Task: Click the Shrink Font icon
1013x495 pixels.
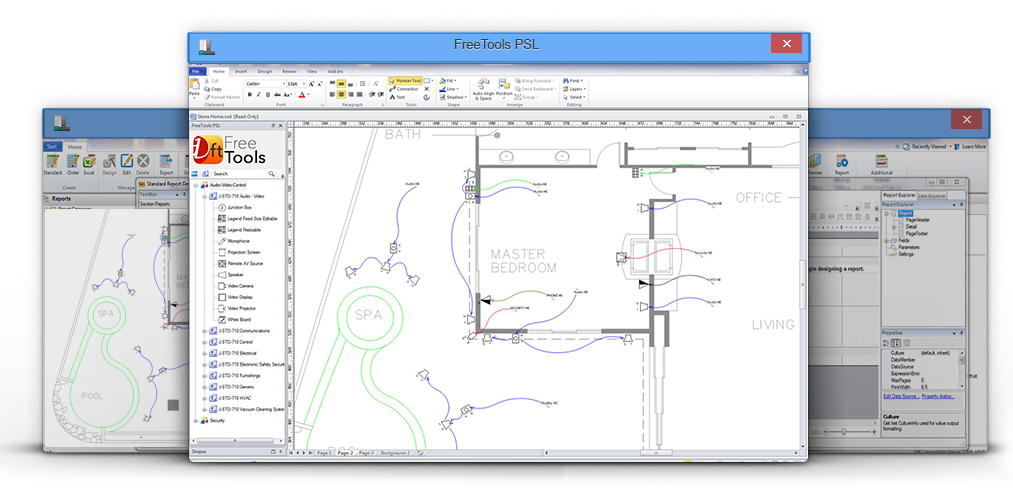Action: pos(320,84)
